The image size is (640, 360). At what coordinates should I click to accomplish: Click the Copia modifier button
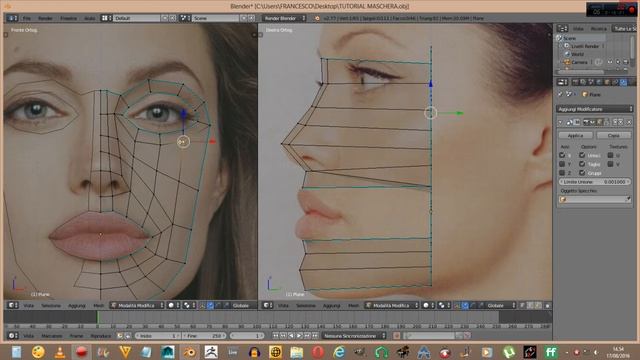click(613, 135)
